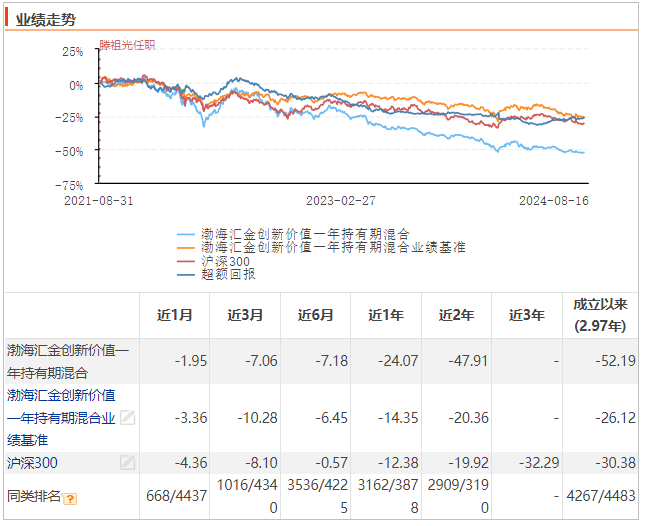This screenshot has width=646, height=526.
Task: Select the 近6月 column header
Action: [x=316, y=315]
